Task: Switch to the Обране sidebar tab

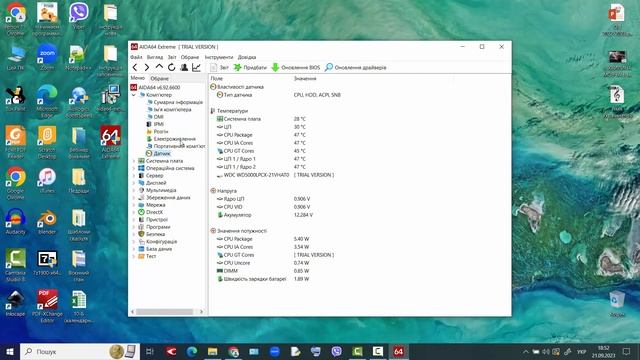Action: pos(159,78)
